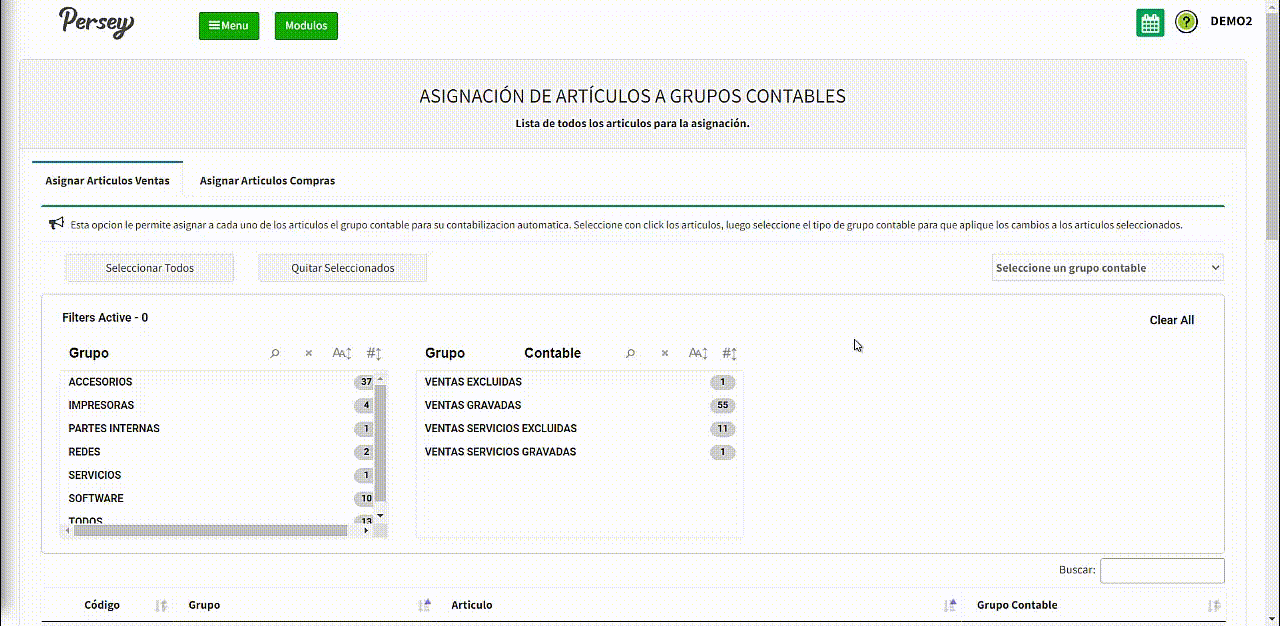1280x626 pixels.
Task: Sort the Grupo pane by count
Action: tap(374, 354)
